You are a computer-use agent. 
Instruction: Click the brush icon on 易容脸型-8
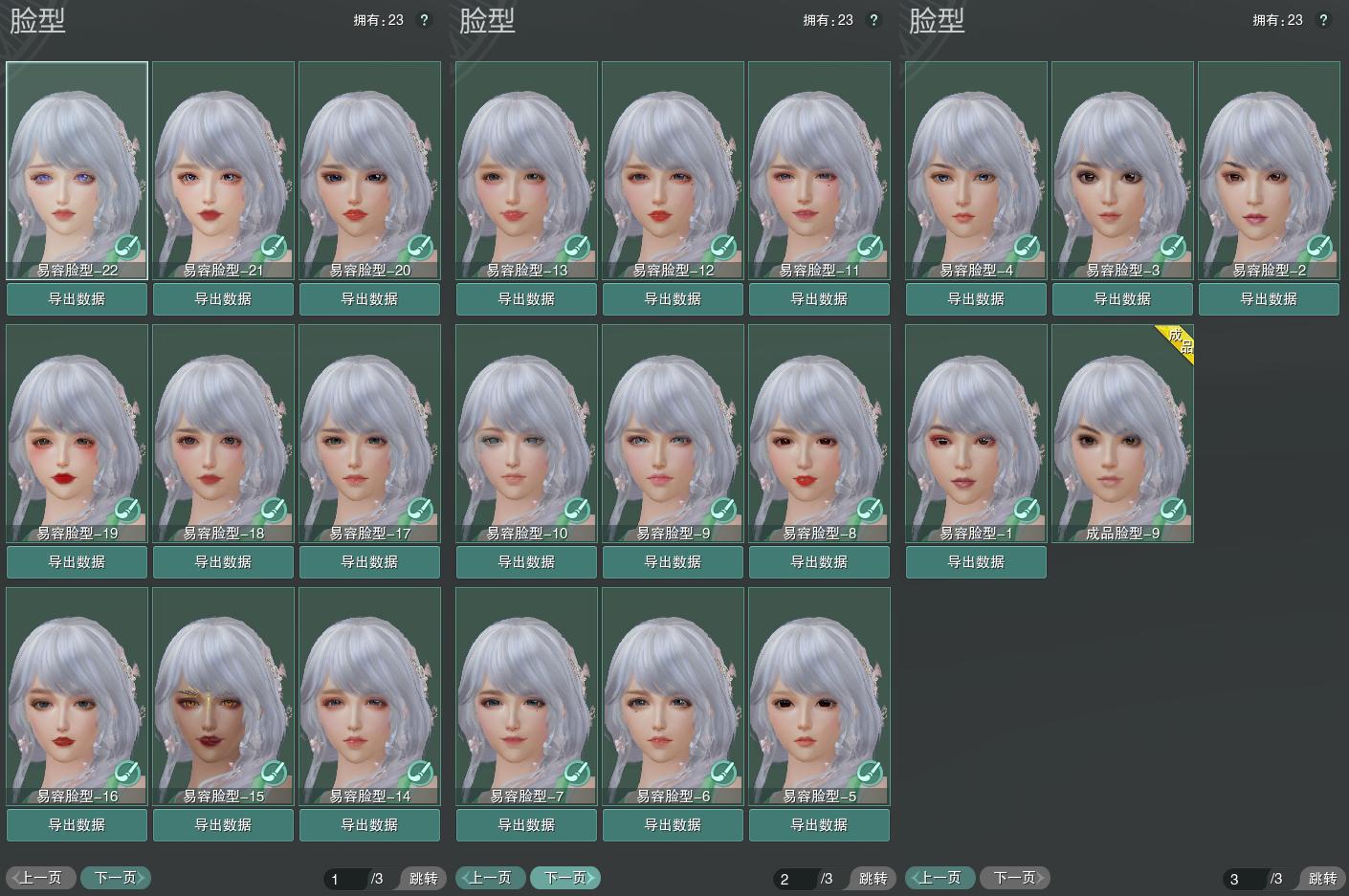[x=870, y=511]
